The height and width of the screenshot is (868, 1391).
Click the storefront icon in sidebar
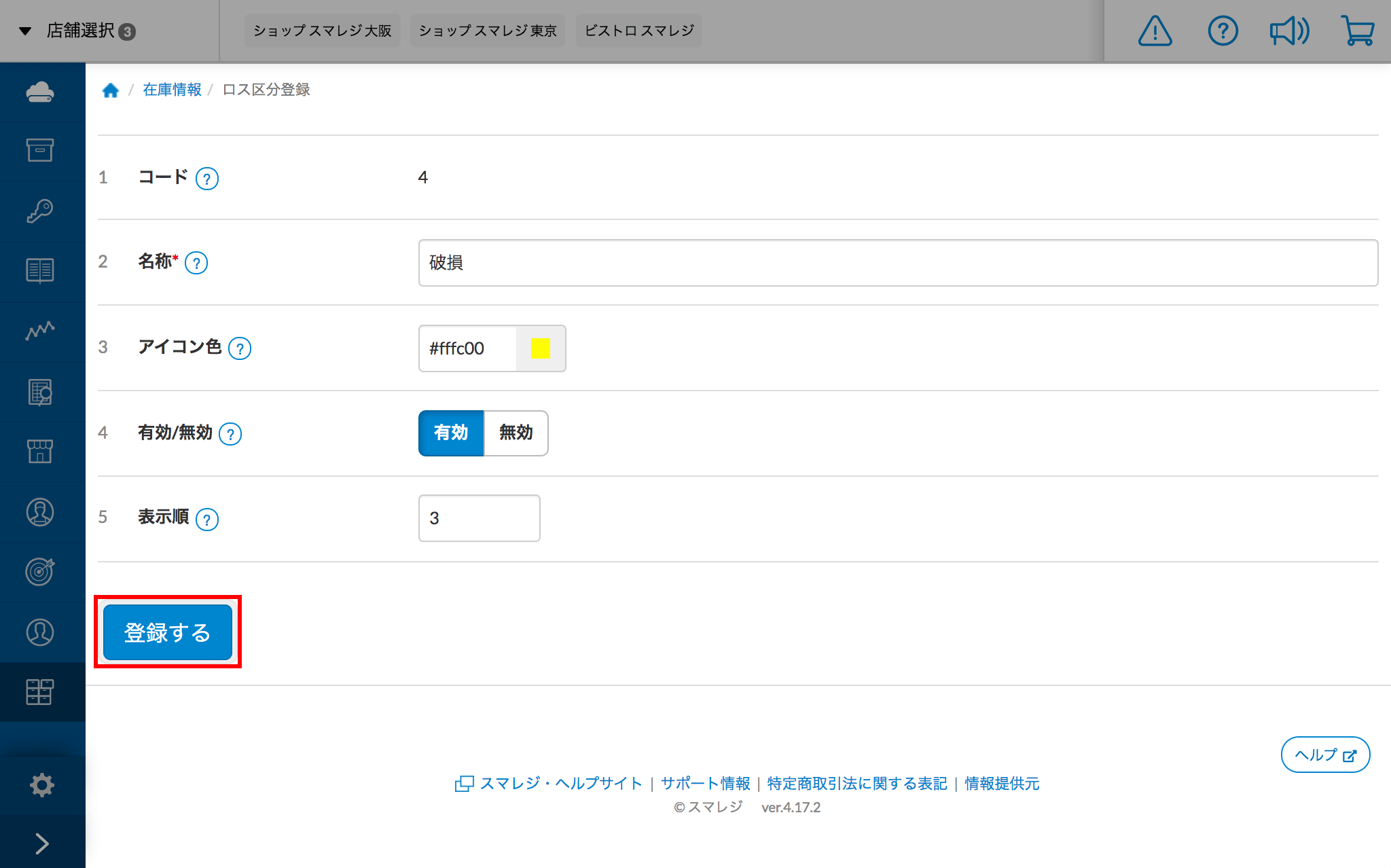pos(40,451)
